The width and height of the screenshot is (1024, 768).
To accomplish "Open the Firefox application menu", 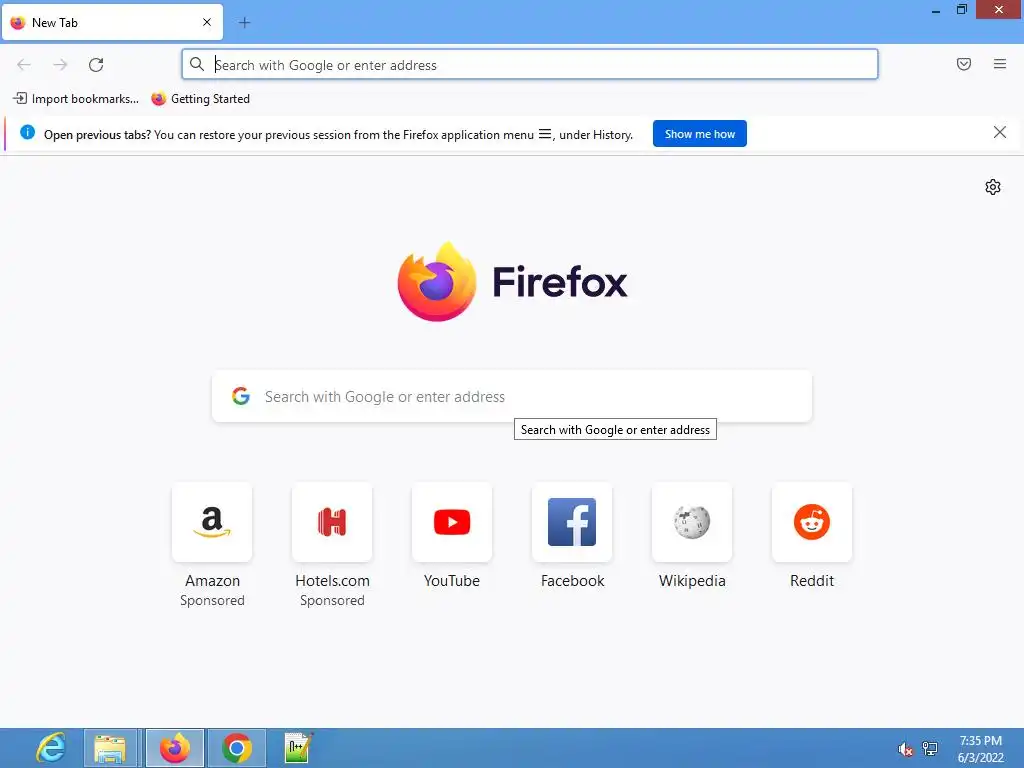I will coord(1000,64).
